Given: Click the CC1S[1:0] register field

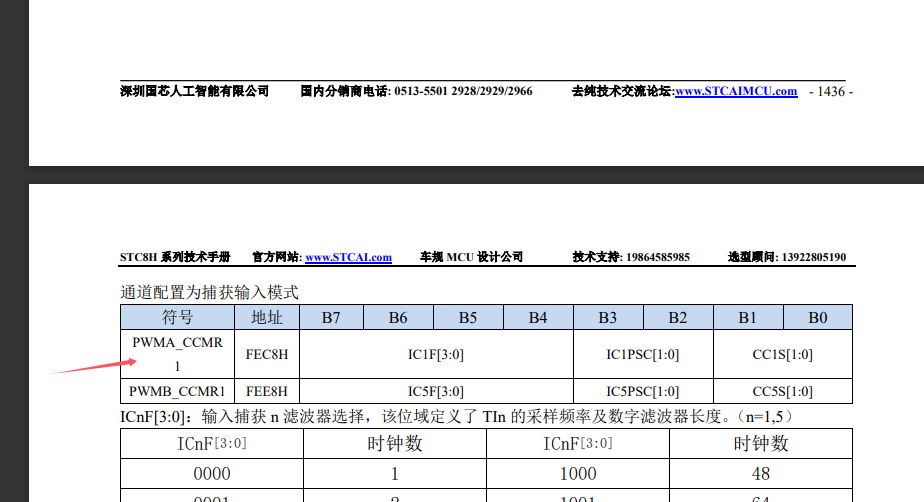Looking at the screenshot, I should coord(783,354).
